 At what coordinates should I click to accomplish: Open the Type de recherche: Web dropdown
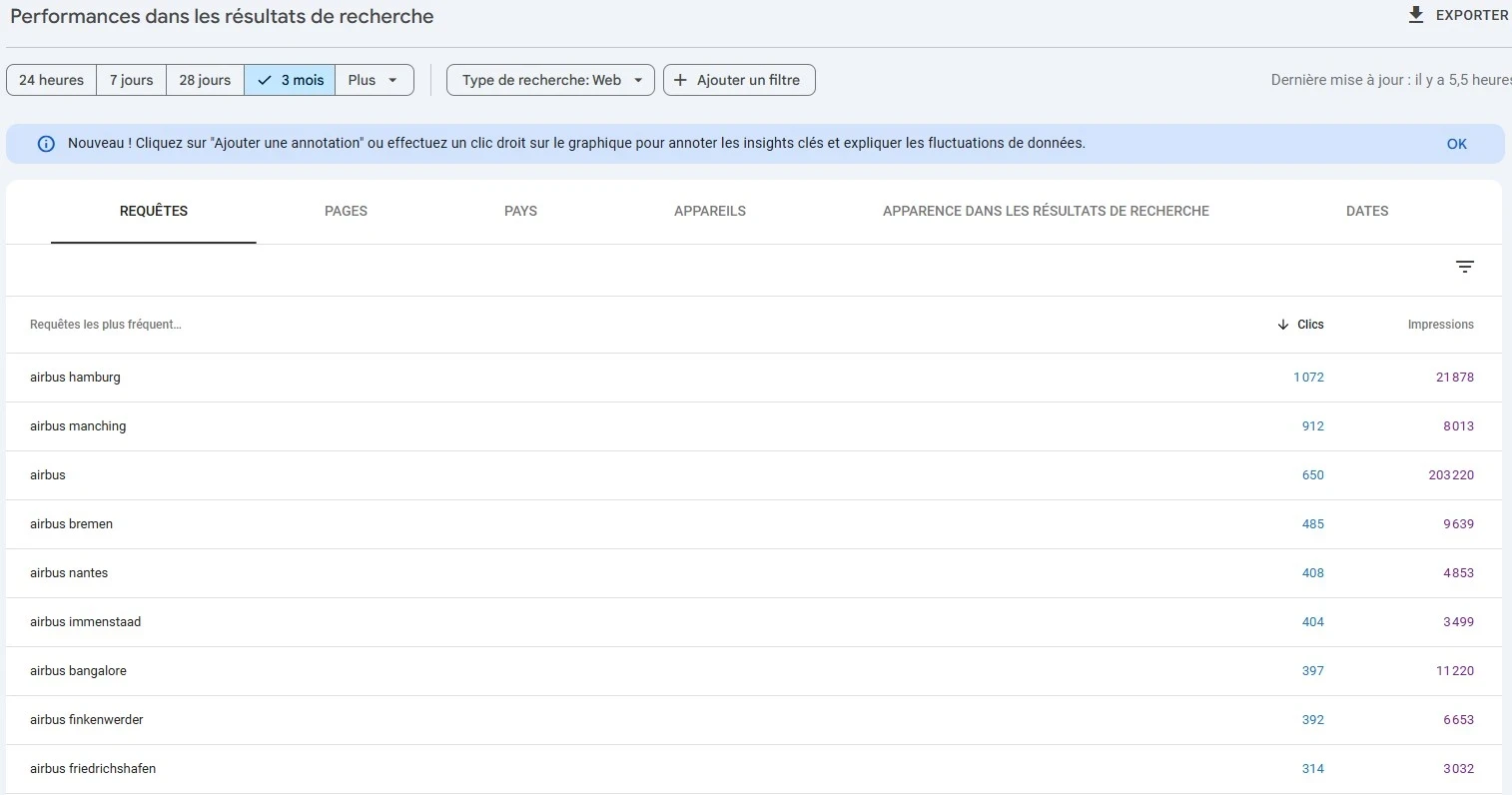[x=549, y=79]
